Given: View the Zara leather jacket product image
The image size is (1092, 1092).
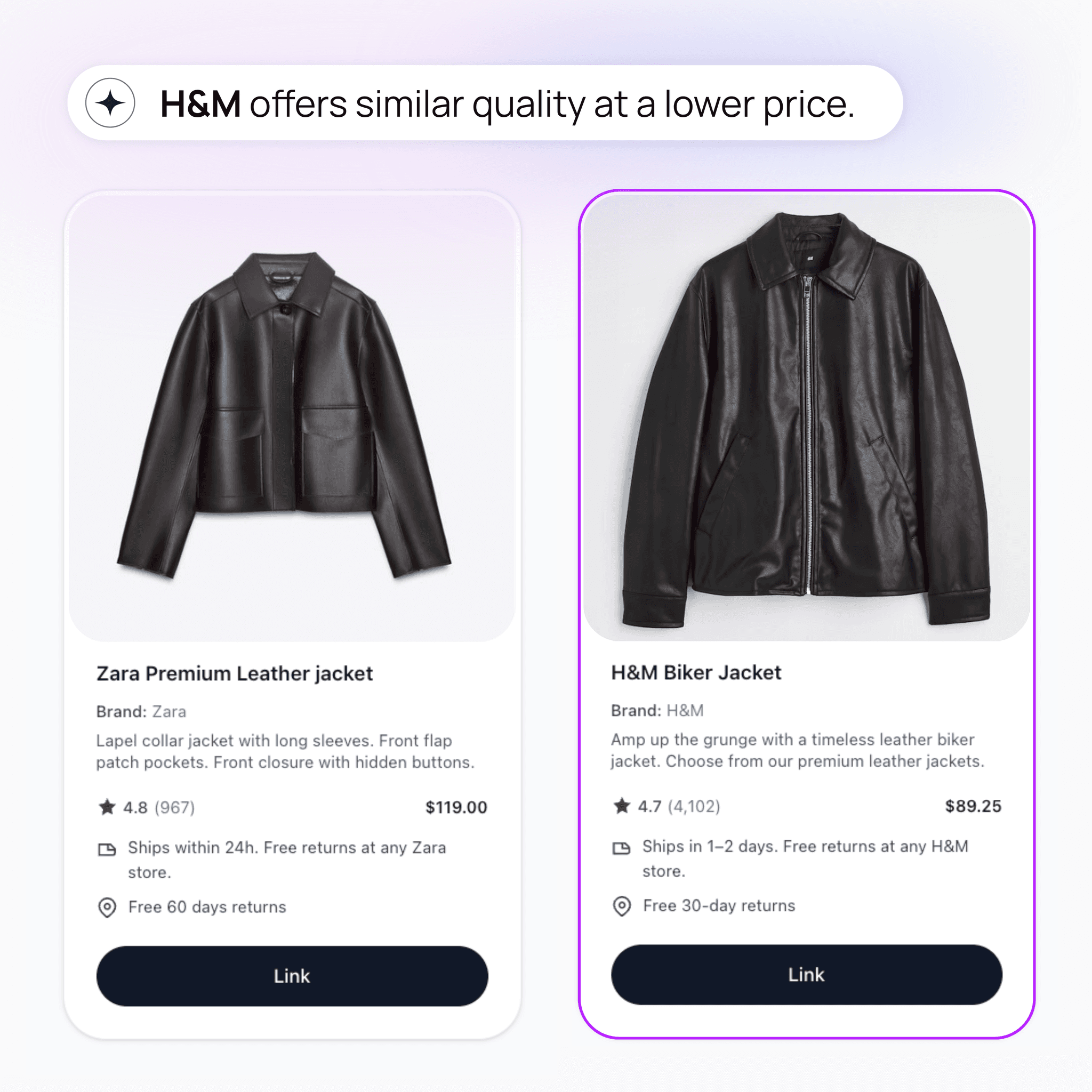Looking at the screenshot, I should click(292, 418).
